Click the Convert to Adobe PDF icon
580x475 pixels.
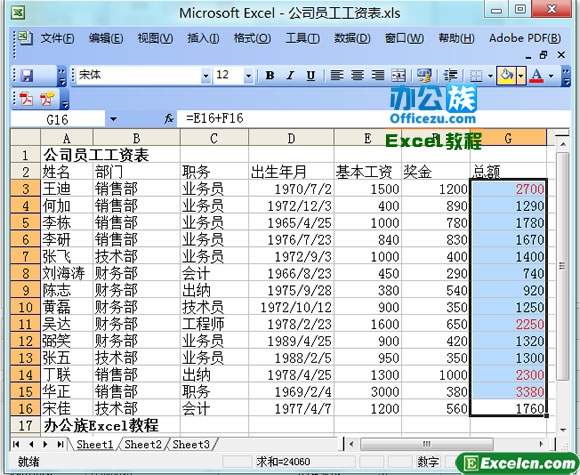pyautogui.click(x=26, y=99)
